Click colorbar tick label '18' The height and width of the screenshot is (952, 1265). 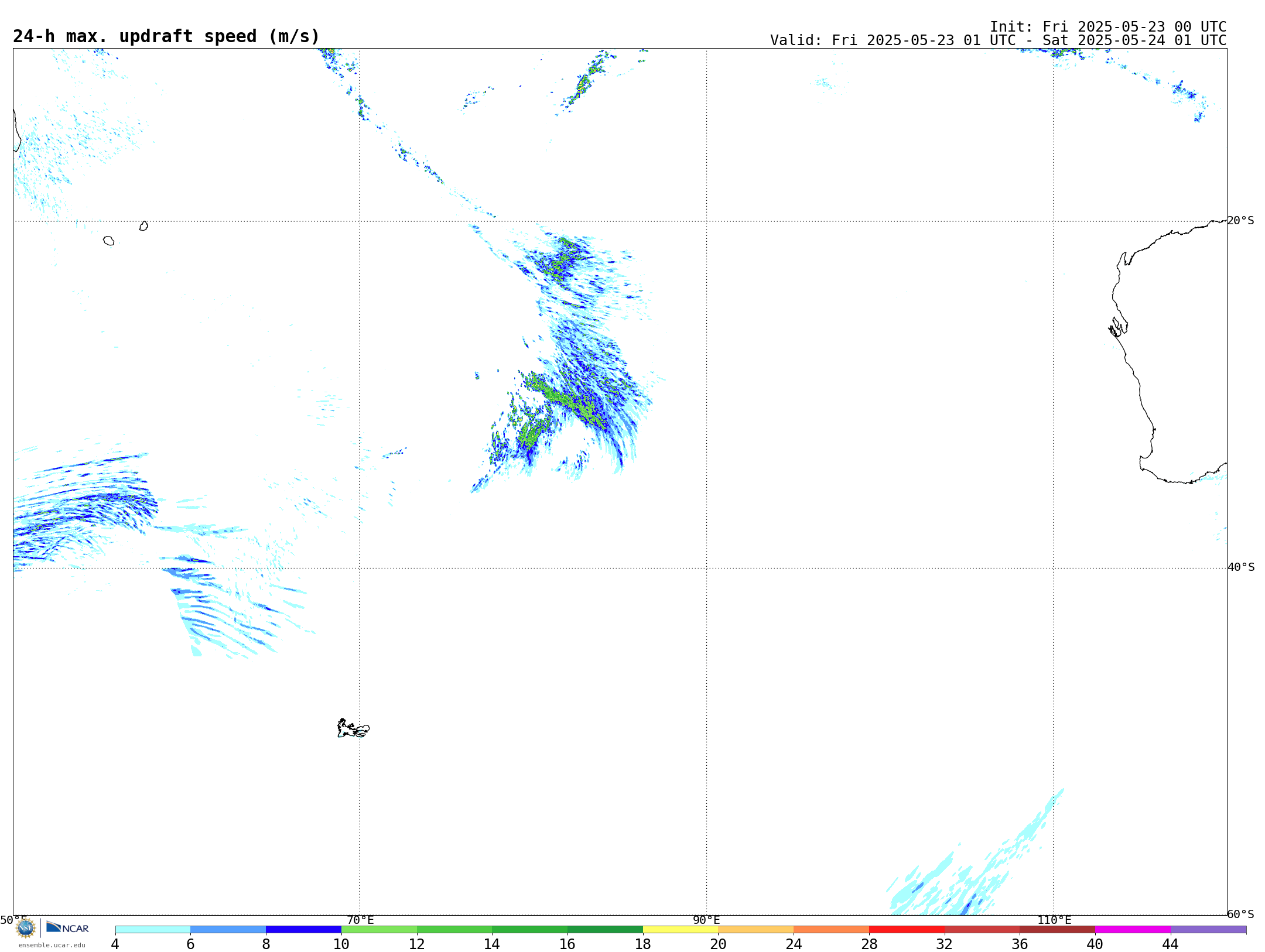(643, 944)
